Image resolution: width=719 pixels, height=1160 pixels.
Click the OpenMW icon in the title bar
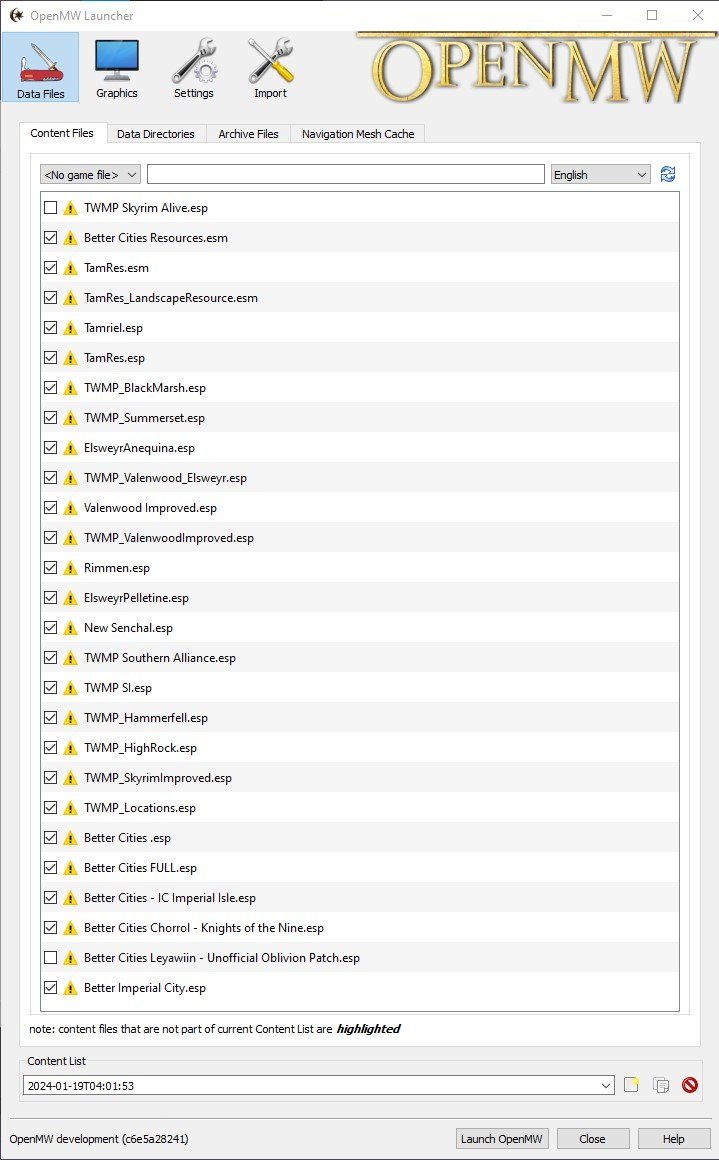[16, 15]
